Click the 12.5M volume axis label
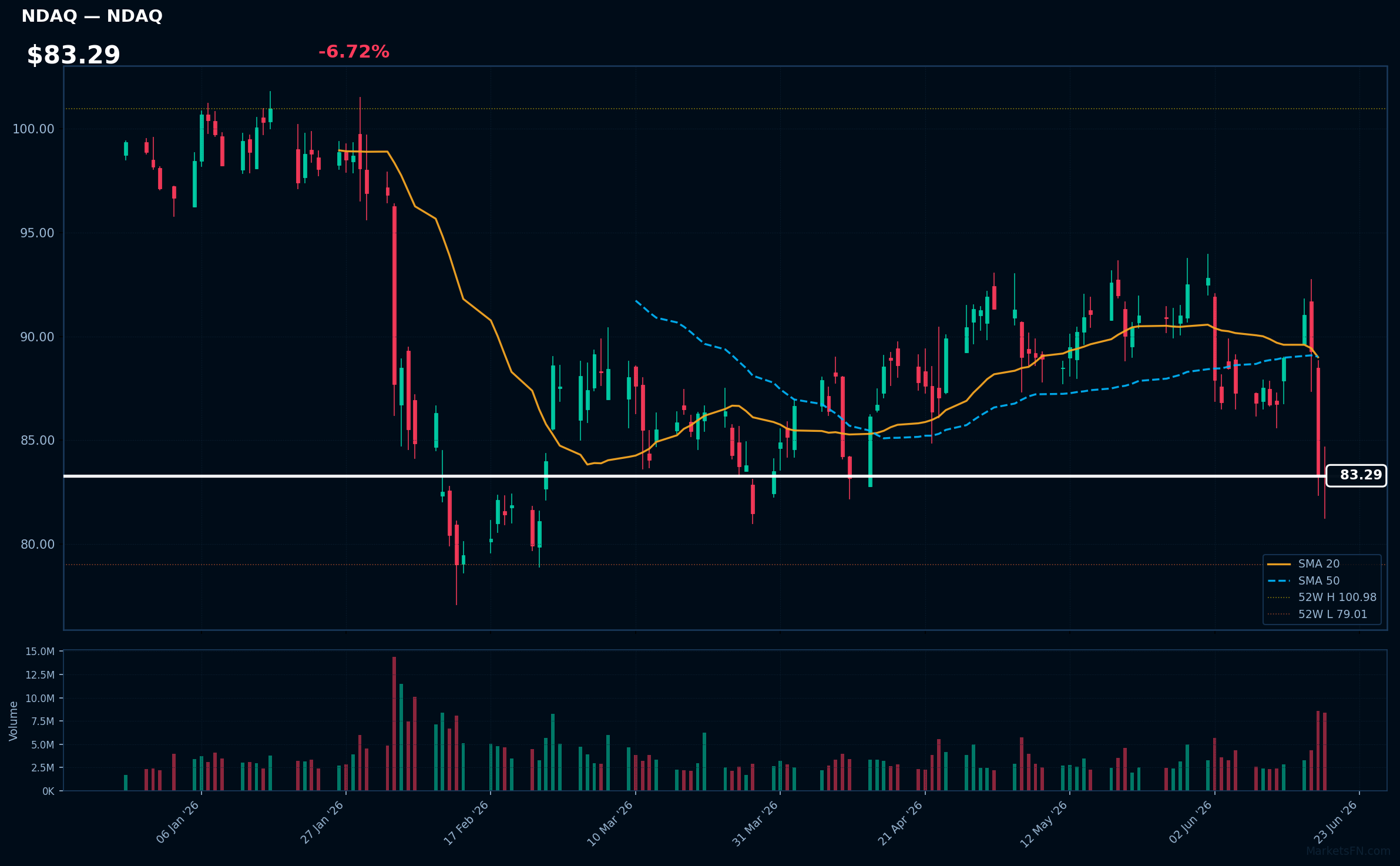The image size is (1400, 866). point(40,675)
